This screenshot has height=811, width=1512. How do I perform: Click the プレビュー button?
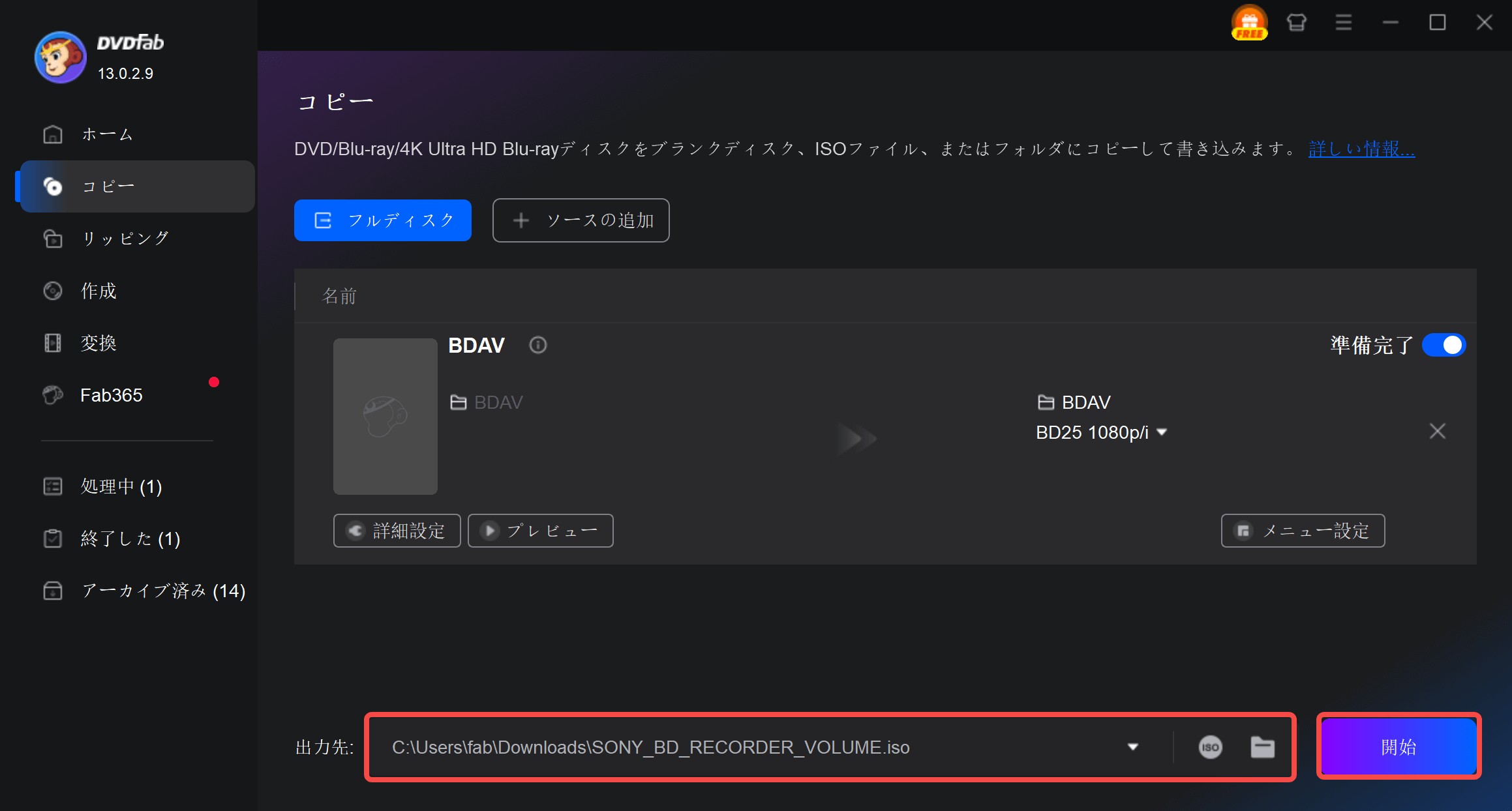click(541, 531)
